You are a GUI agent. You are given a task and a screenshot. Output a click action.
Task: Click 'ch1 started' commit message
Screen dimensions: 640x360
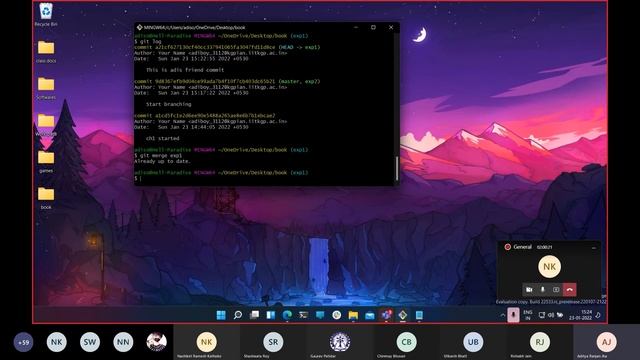162,138
